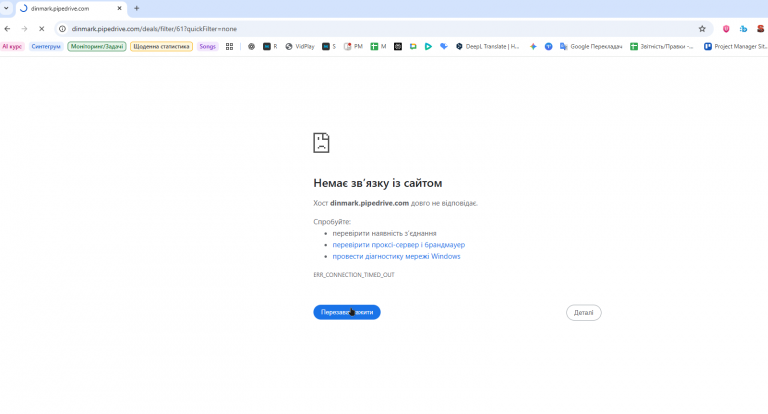
Task: Open the DeepL Translate bookmark
Action: [x=487, y=47]
